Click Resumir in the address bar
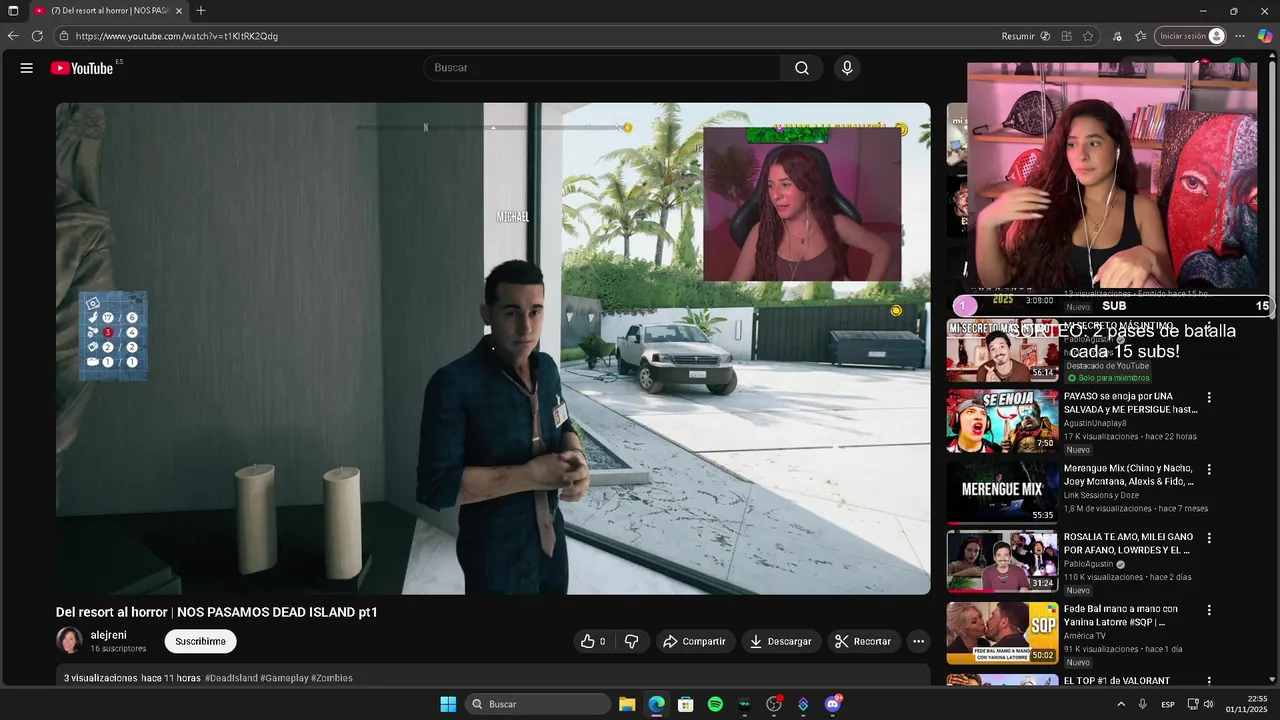 coord(1018,36)
